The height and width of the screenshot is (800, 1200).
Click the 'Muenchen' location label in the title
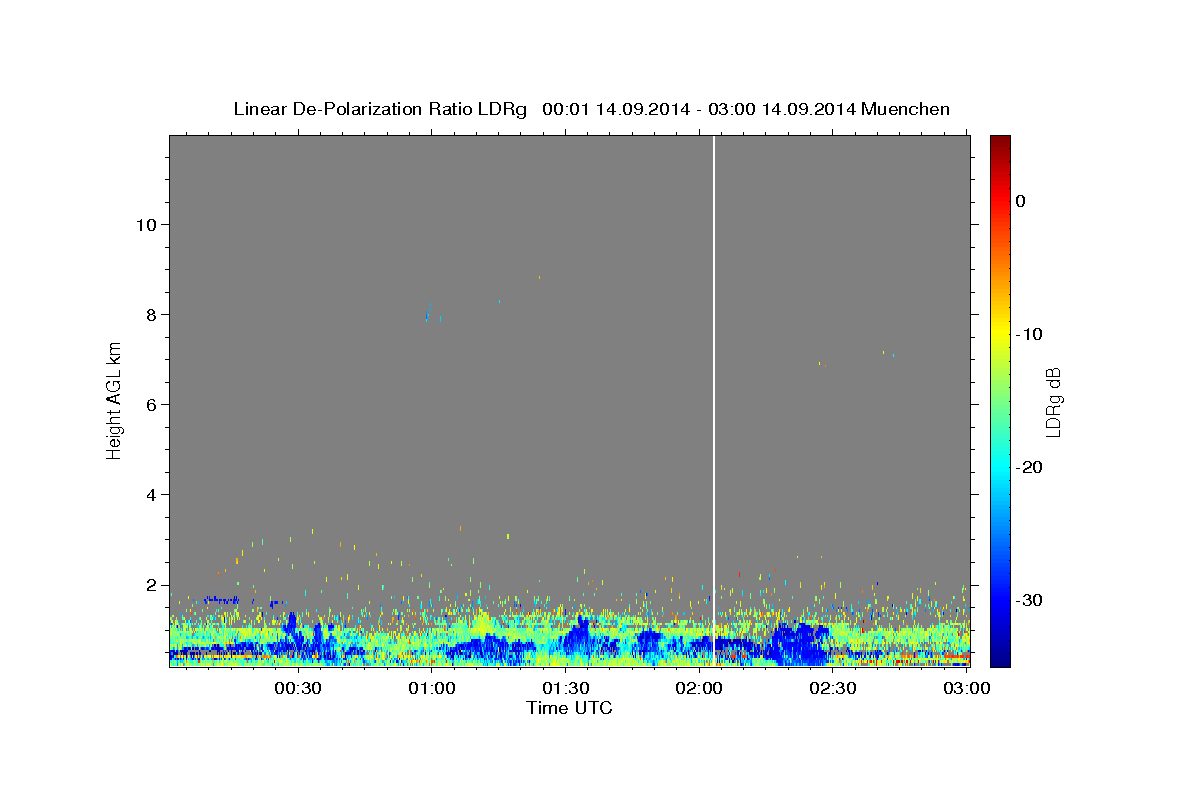pyautogui.click(x=905, y=109)
